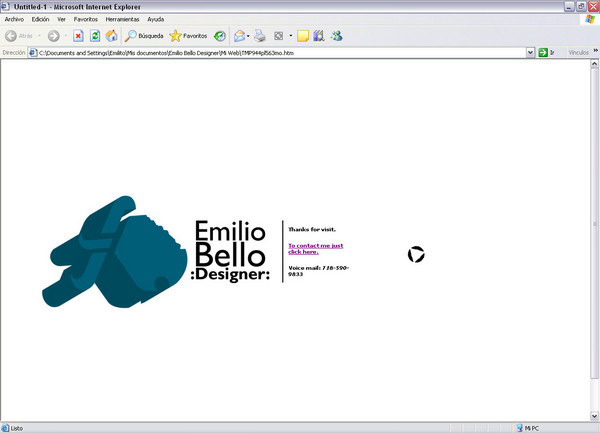
Task: Click the 'To contact me just click here' link
Action: pos(315,249)
